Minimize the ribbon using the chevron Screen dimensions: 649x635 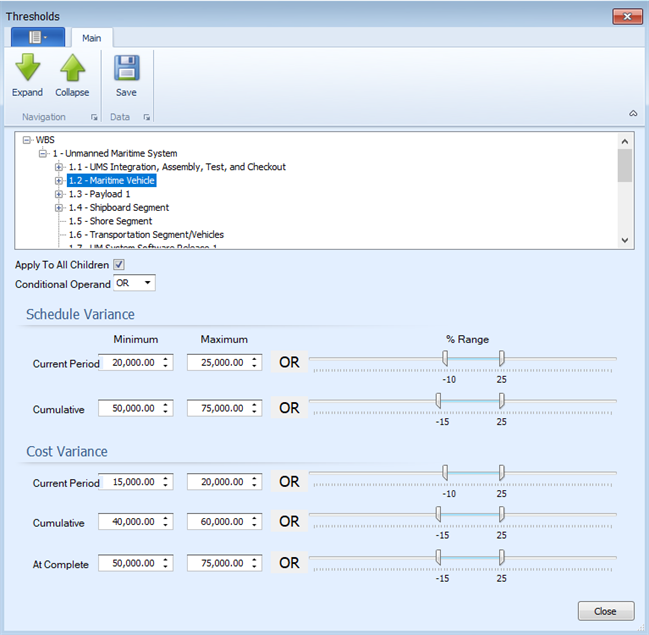coord(632,113)
